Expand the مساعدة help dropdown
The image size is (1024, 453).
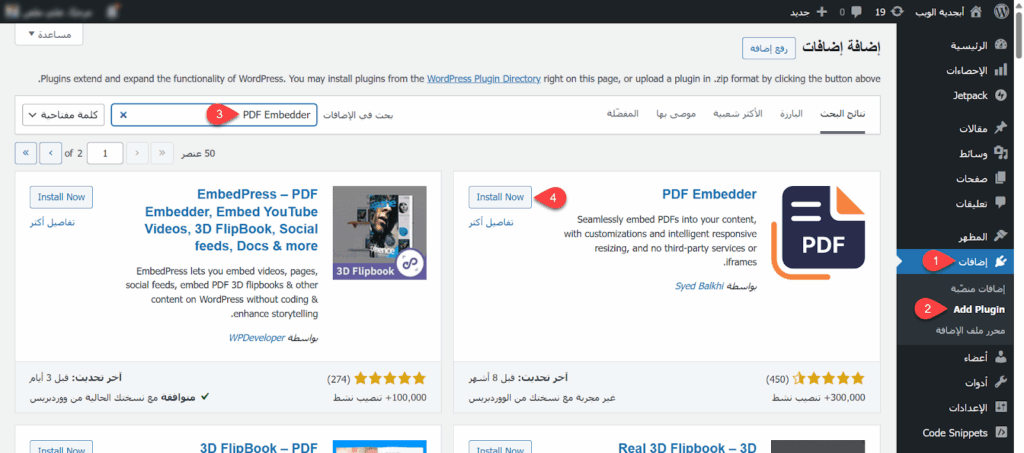(x=49, y=34)
